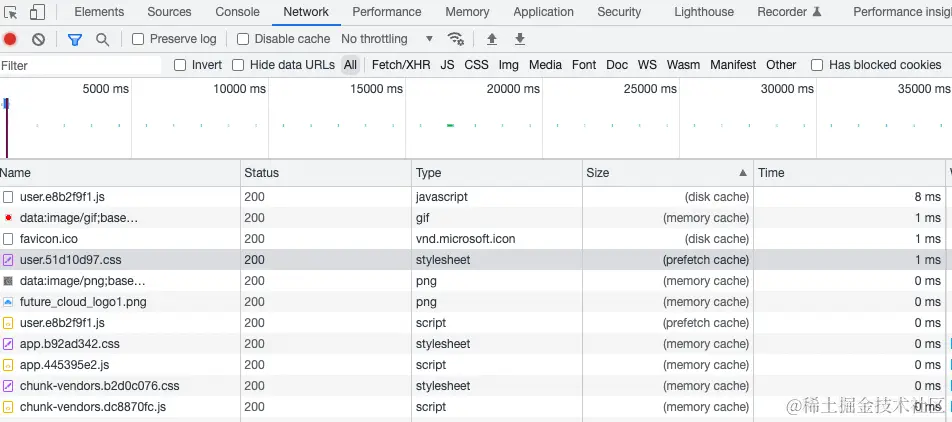Viewport: 952px width, 422px height.
Task: Sort by the Name column header
Action: coord(120,173)
